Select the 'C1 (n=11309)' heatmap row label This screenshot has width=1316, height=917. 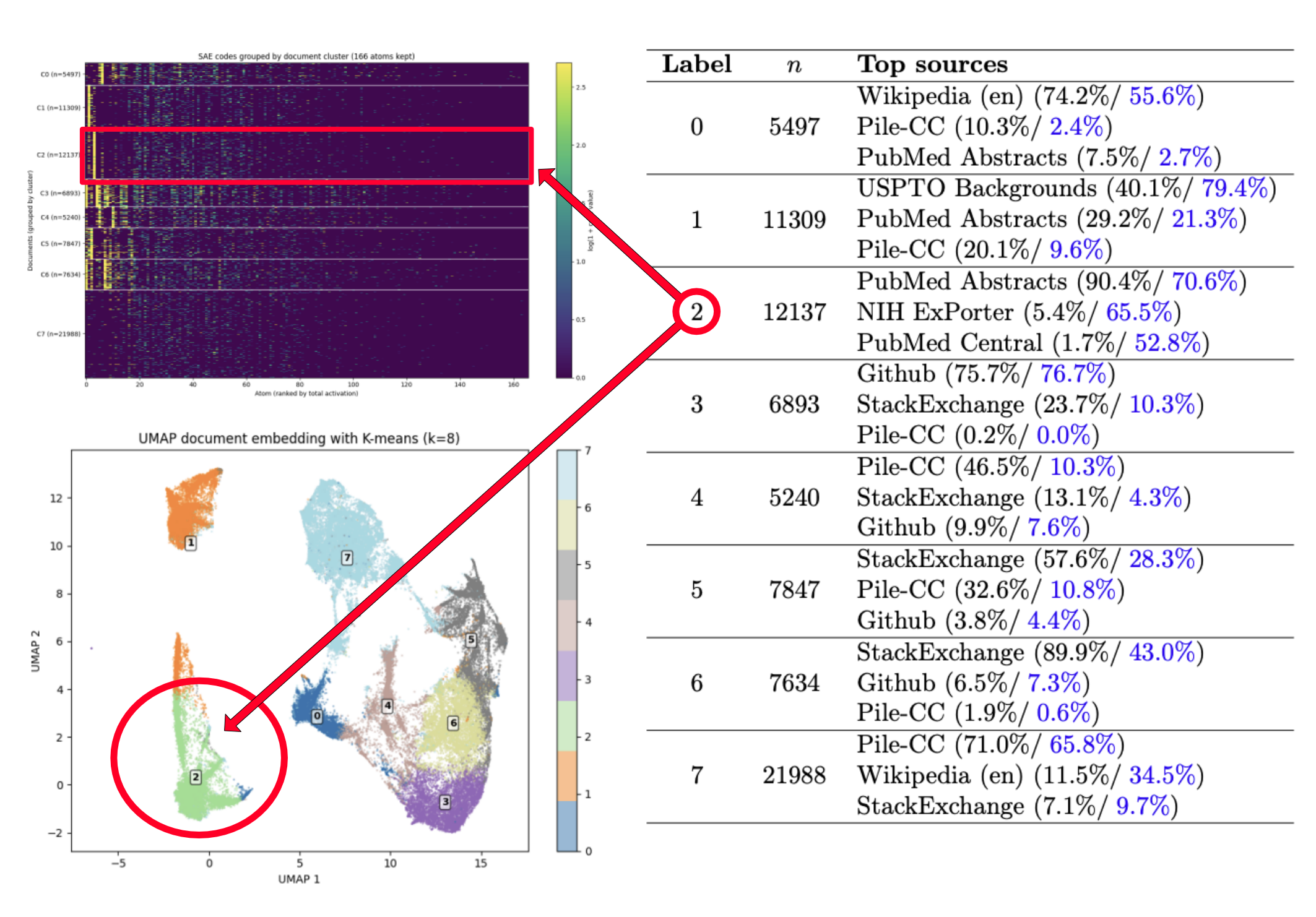(59, 108)
